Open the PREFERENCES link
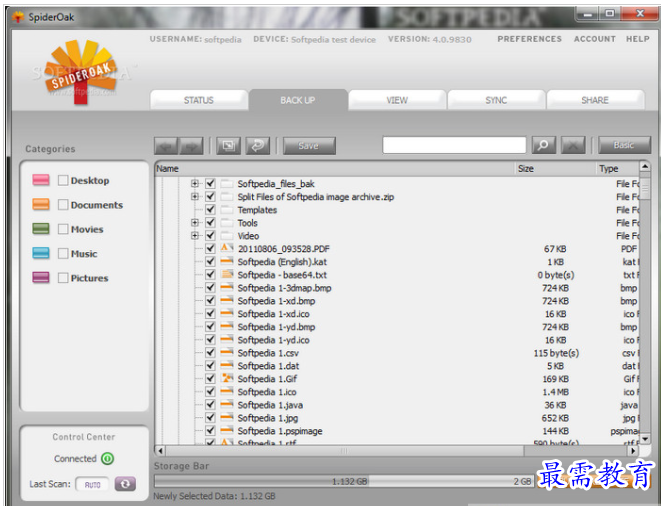The image size is (661, 506). coord(529,39)
